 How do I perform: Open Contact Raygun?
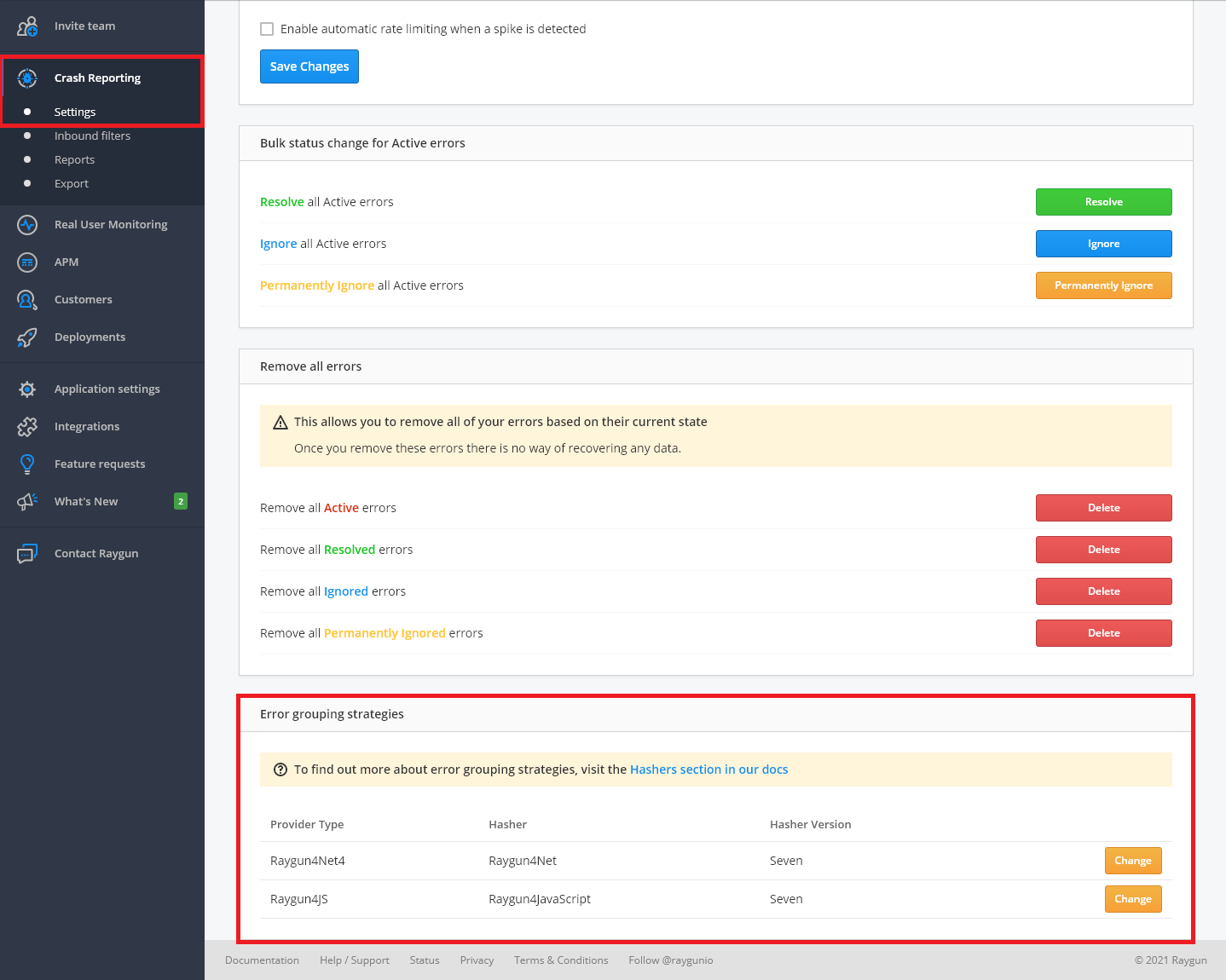(96, 554)
